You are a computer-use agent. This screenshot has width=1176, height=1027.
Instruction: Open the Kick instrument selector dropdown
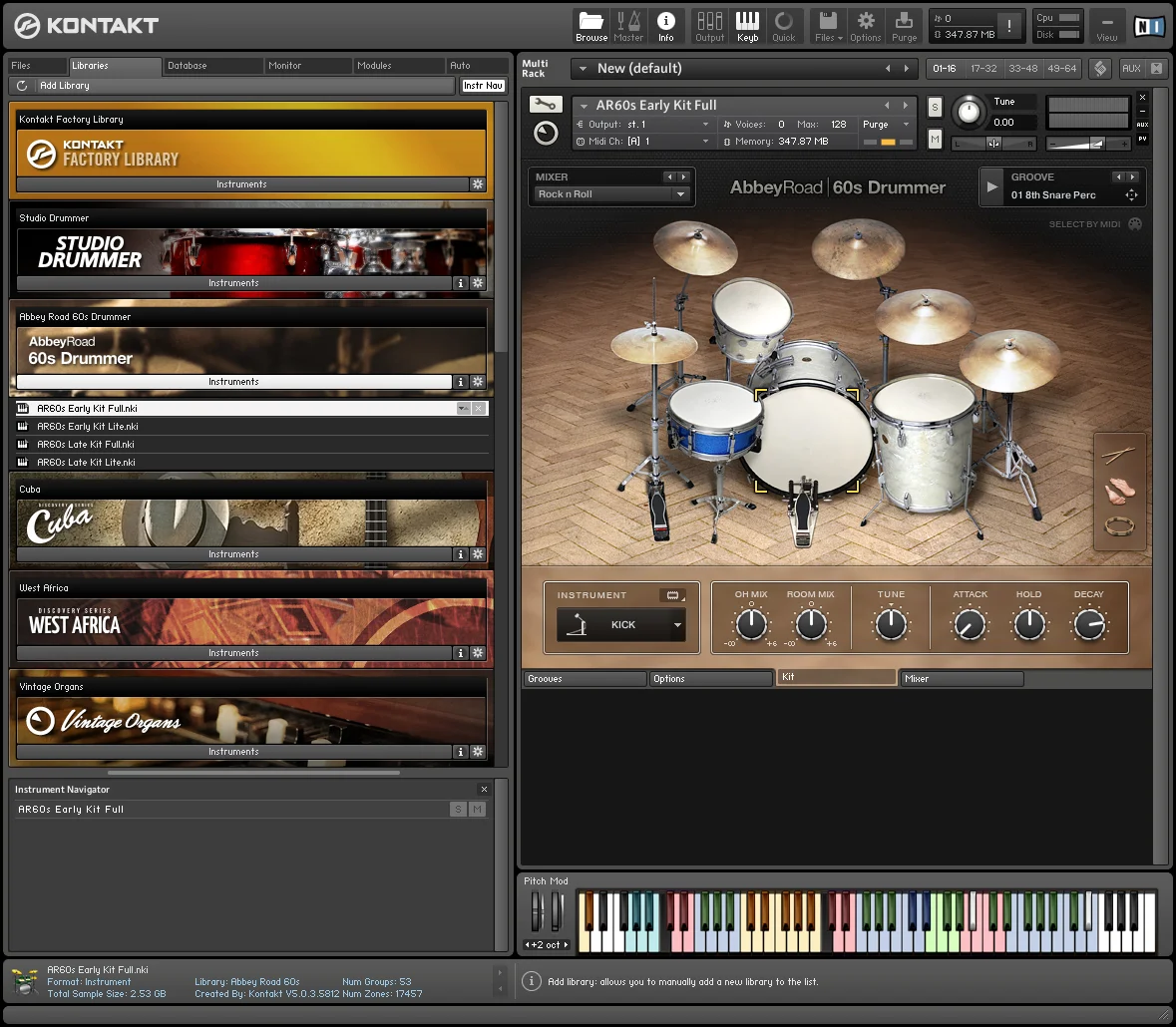(x=620, y=624)
